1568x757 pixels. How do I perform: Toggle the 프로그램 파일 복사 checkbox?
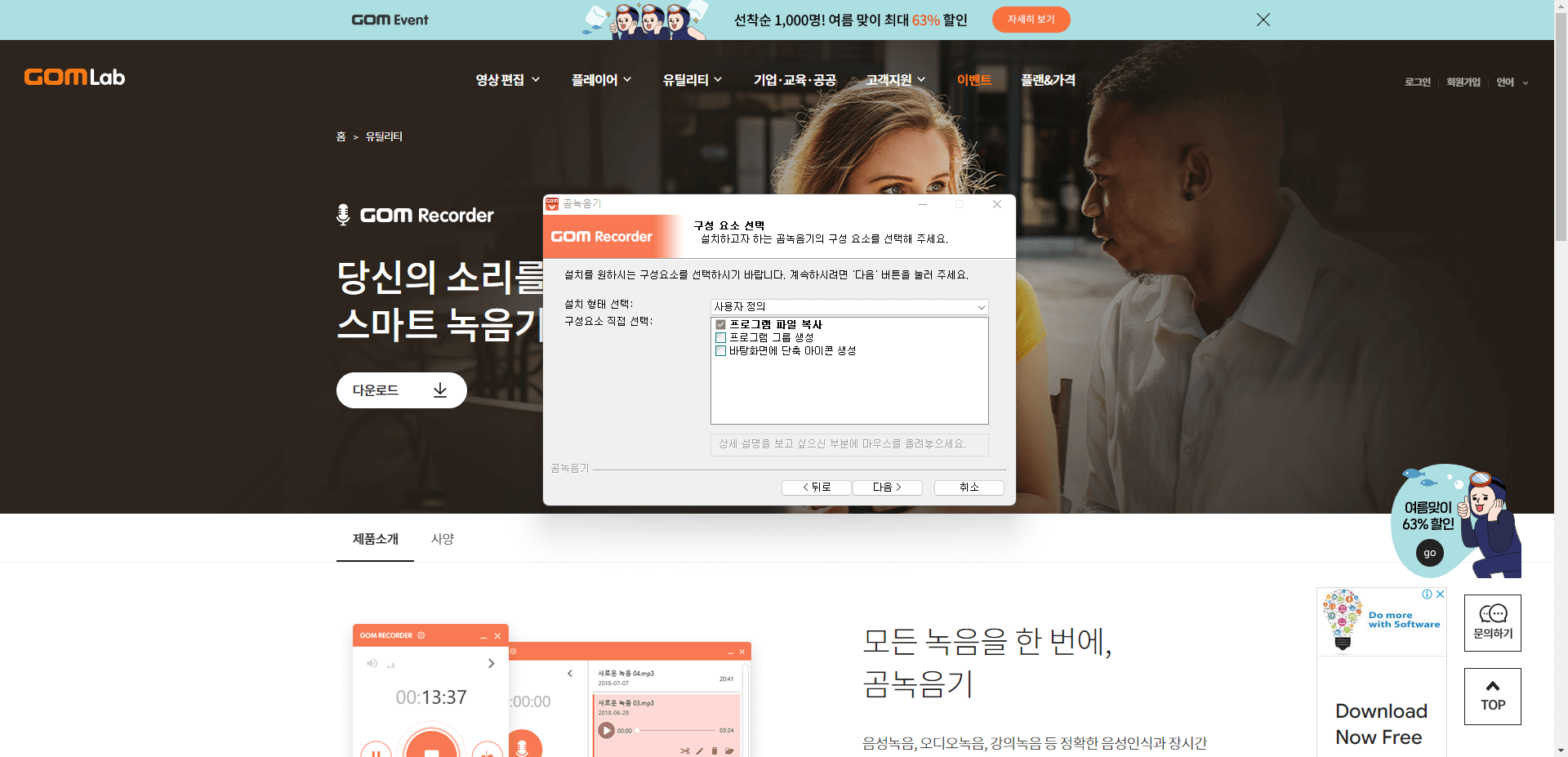720,324
